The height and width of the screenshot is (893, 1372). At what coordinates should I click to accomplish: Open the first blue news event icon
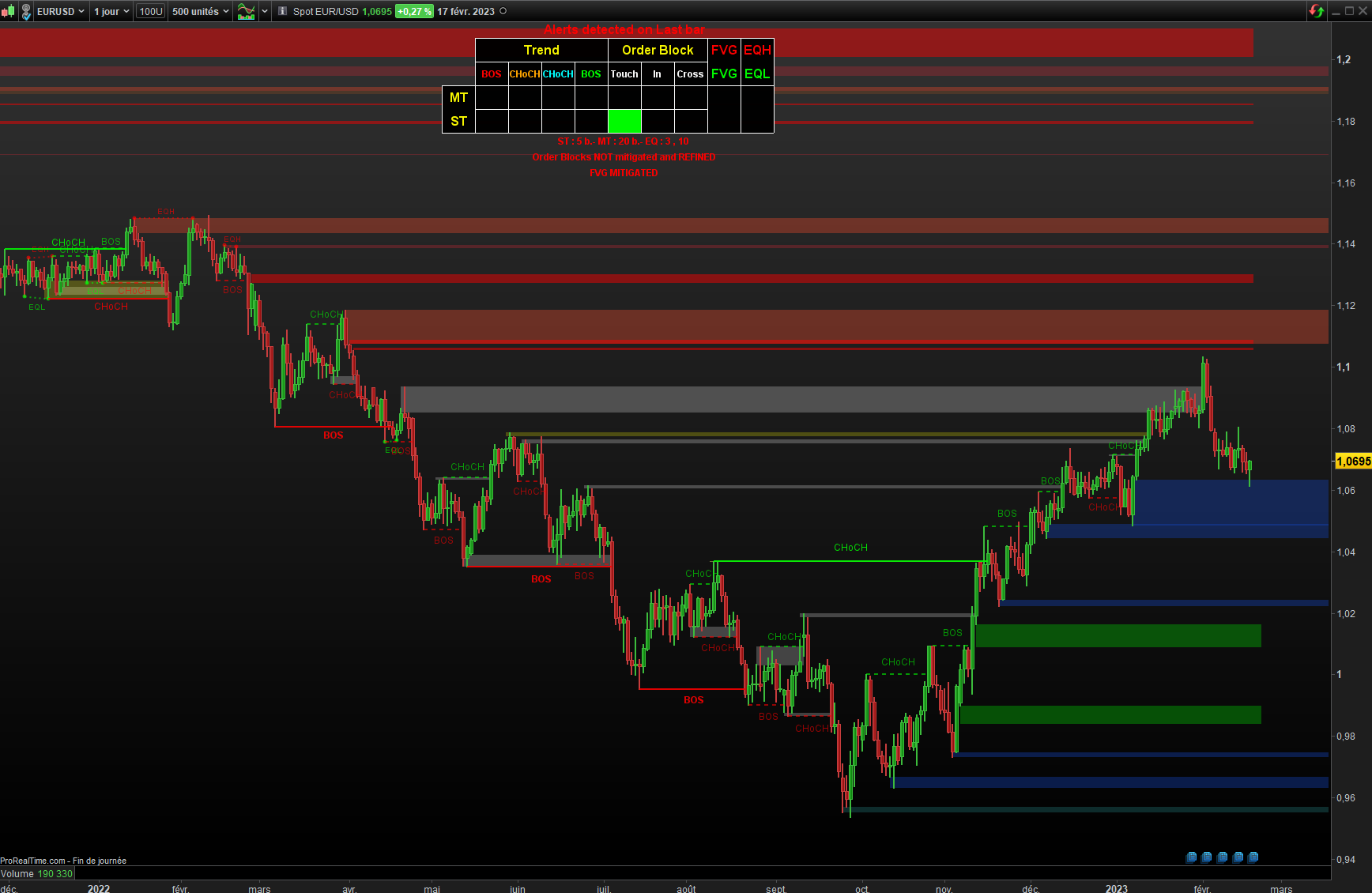(1191, 857)
